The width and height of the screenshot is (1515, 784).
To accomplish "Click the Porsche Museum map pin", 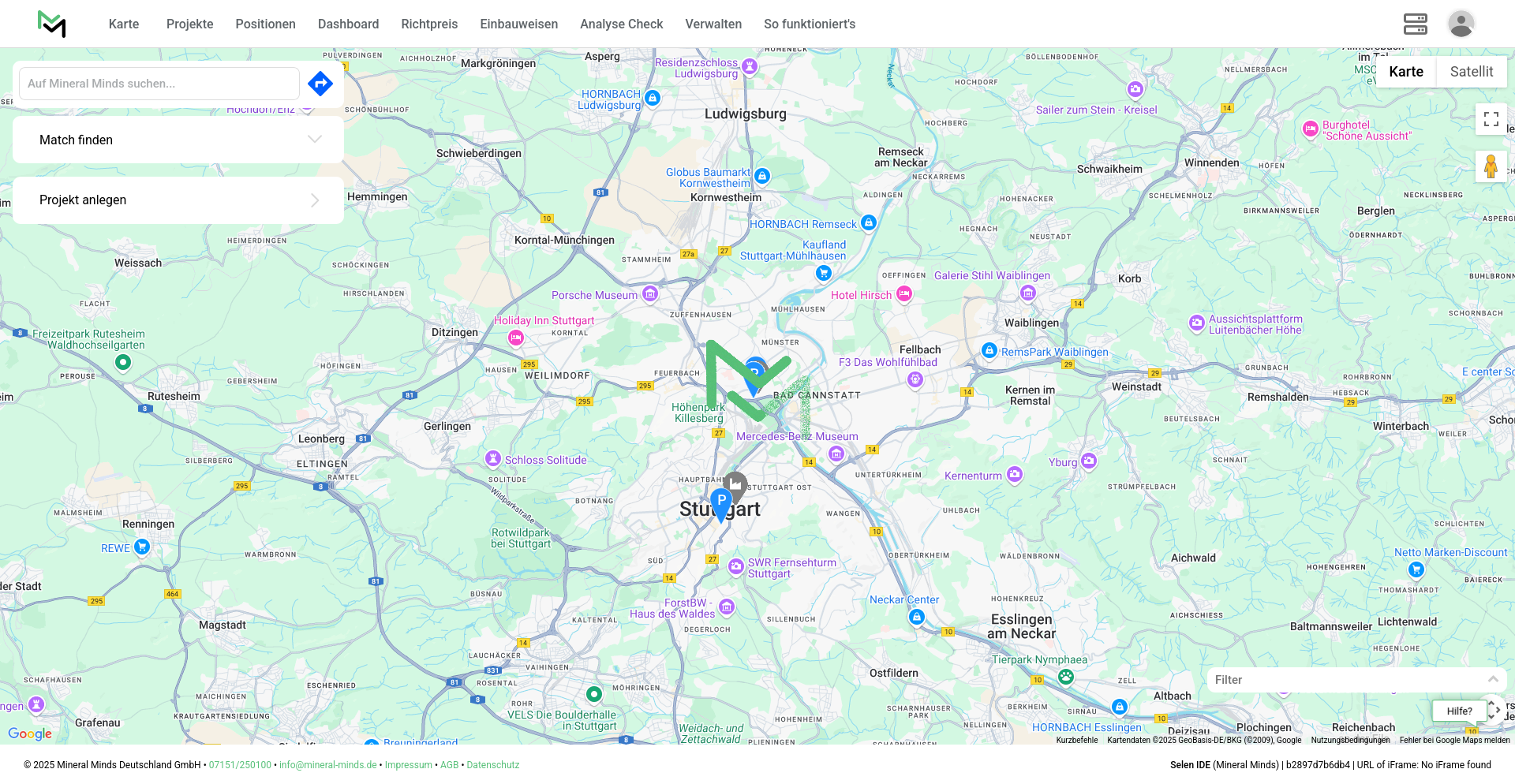I will [x=650, y=294].
